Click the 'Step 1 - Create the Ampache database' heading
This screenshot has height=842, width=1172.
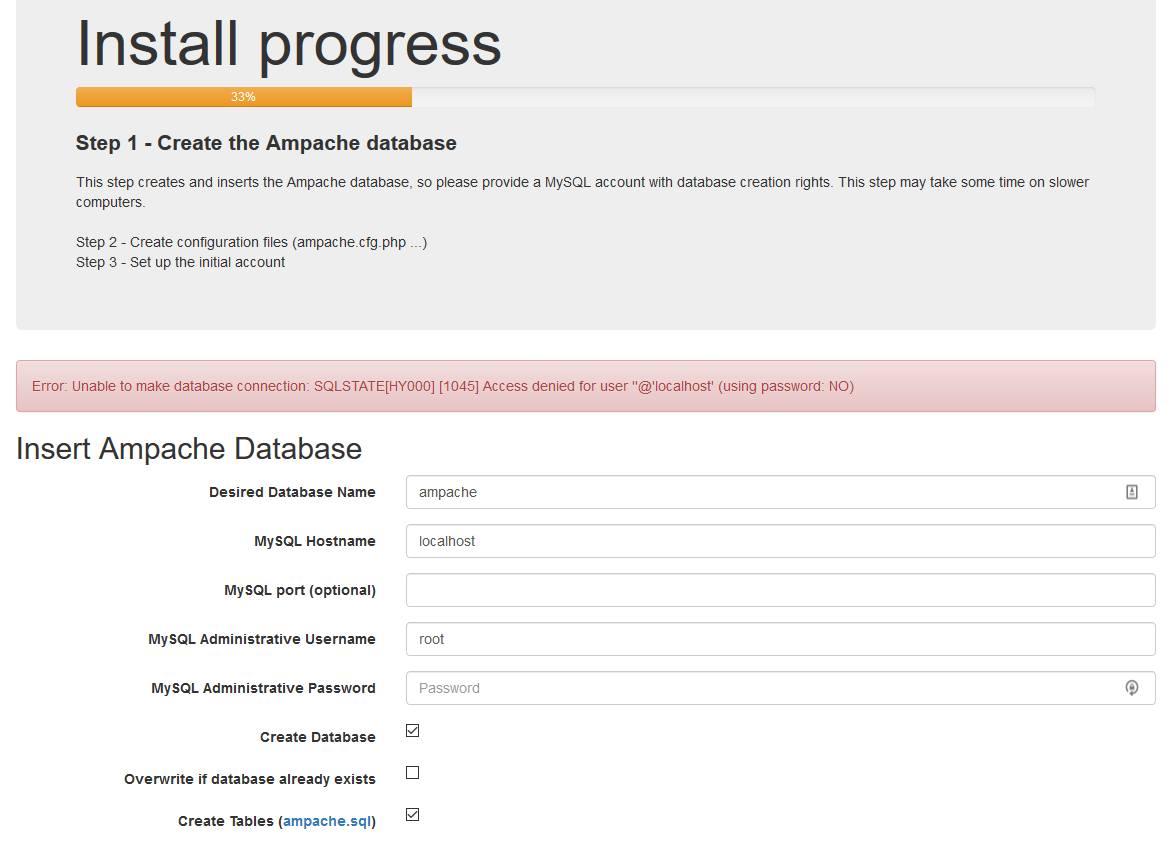pos(266,143)
